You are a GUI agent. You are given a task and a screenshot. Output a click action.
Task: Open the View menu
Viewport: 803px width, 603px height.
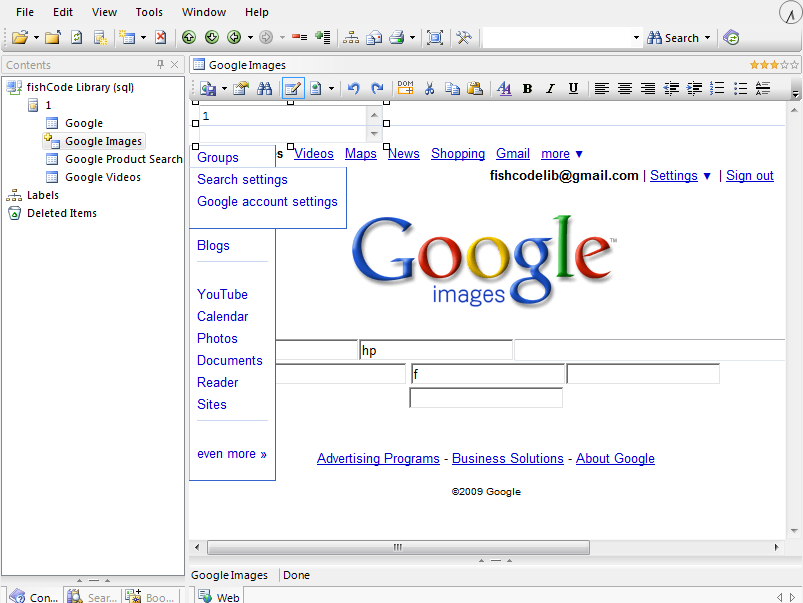(x=104, y=12)
